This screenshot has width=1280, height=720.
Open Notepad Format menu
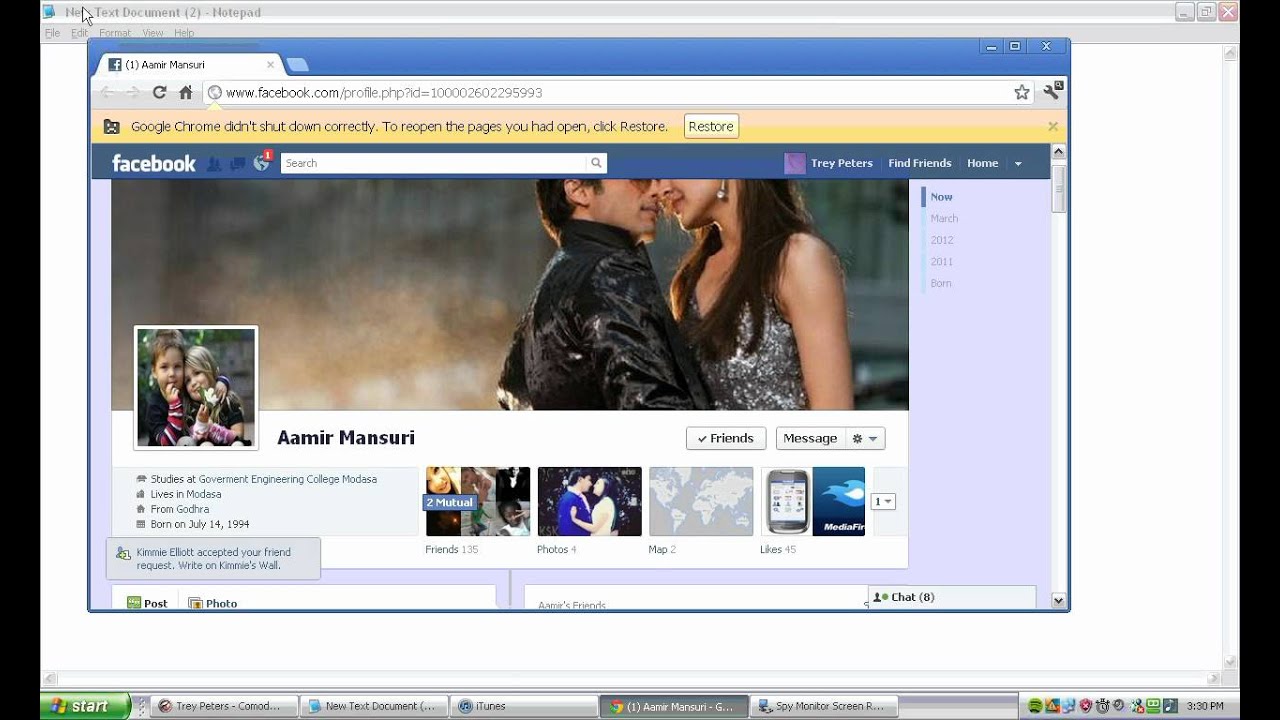[115, 33]
